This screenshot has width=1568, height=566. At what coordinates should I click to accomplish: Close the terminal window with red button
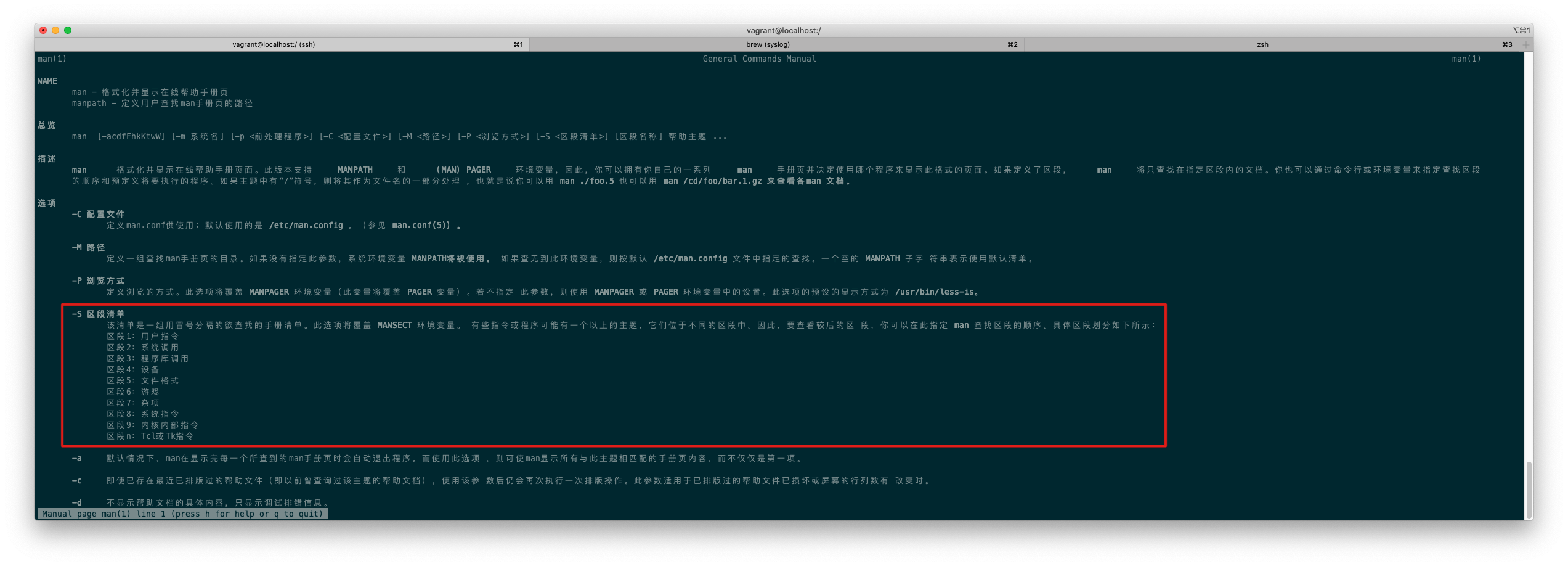[x=43, y=30]
